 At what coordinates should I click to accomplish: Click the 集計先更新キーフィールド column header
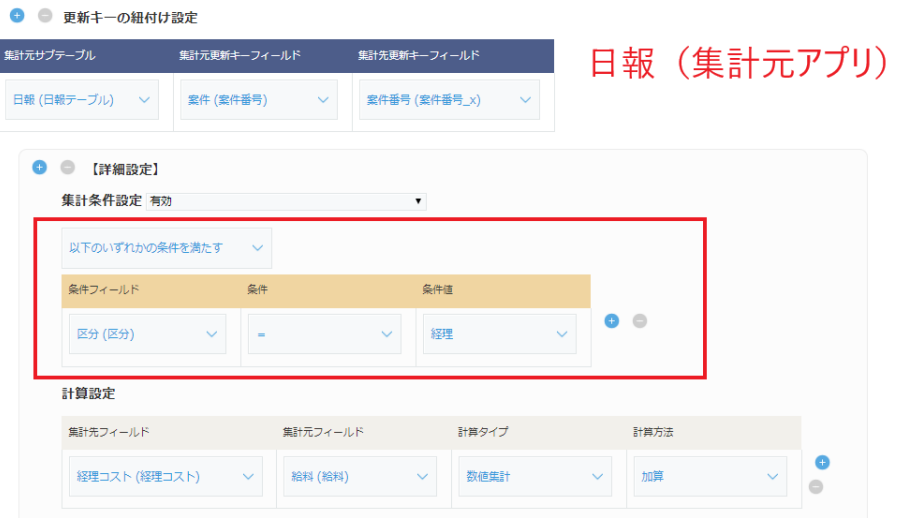click(419, 55)
